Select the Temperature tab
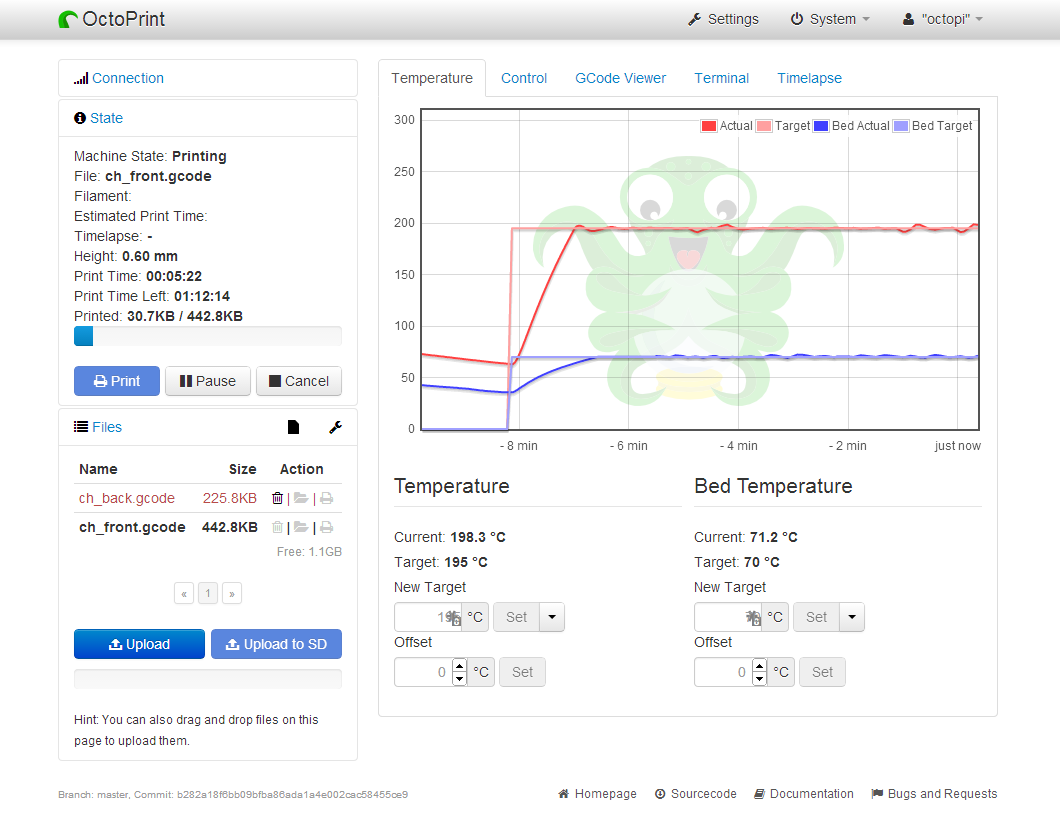Screen dimensions: 1060x828 click(432, 78)
